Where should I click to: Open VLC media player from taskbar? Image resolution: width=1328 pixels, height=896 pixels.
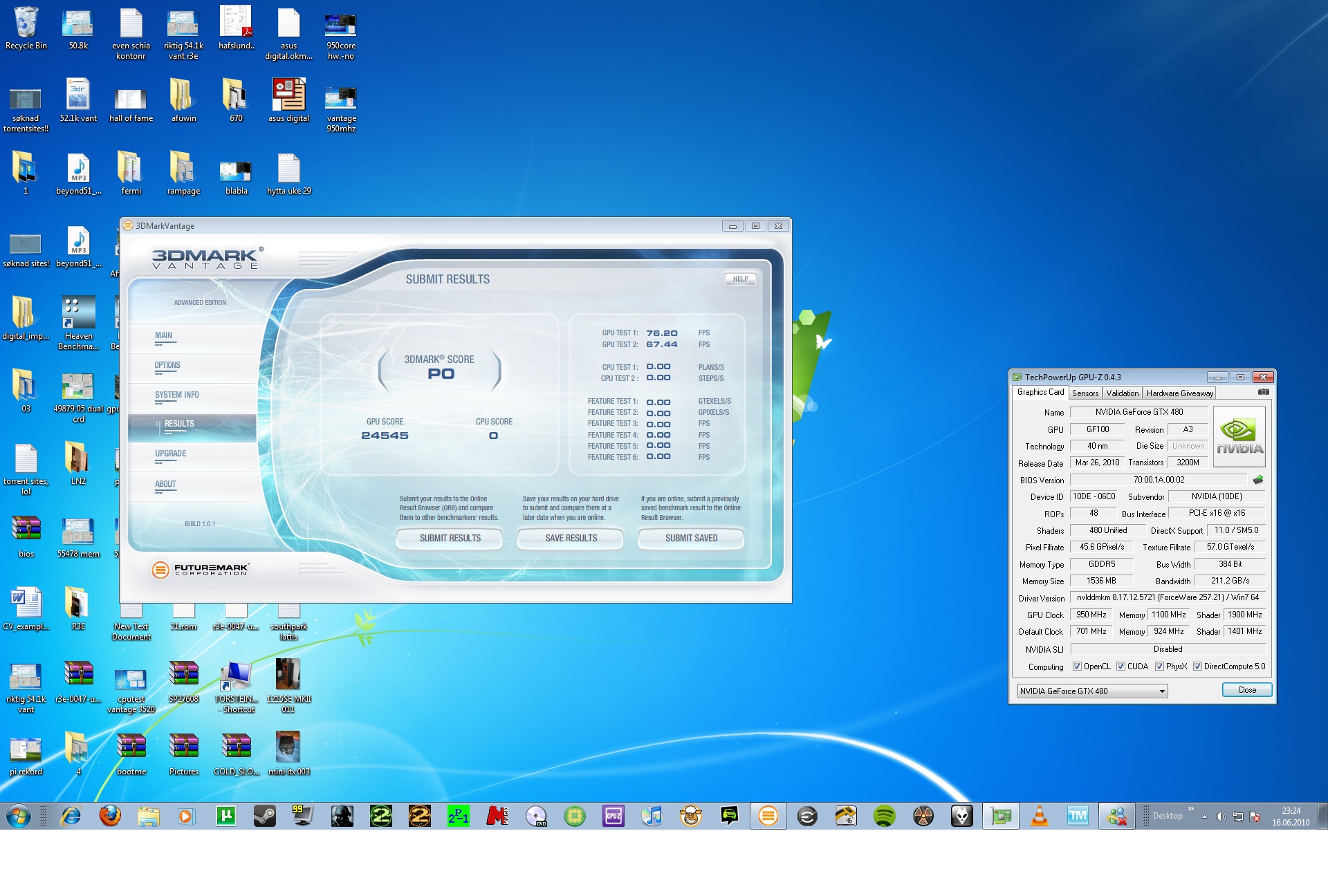(x=1039, y=816)
